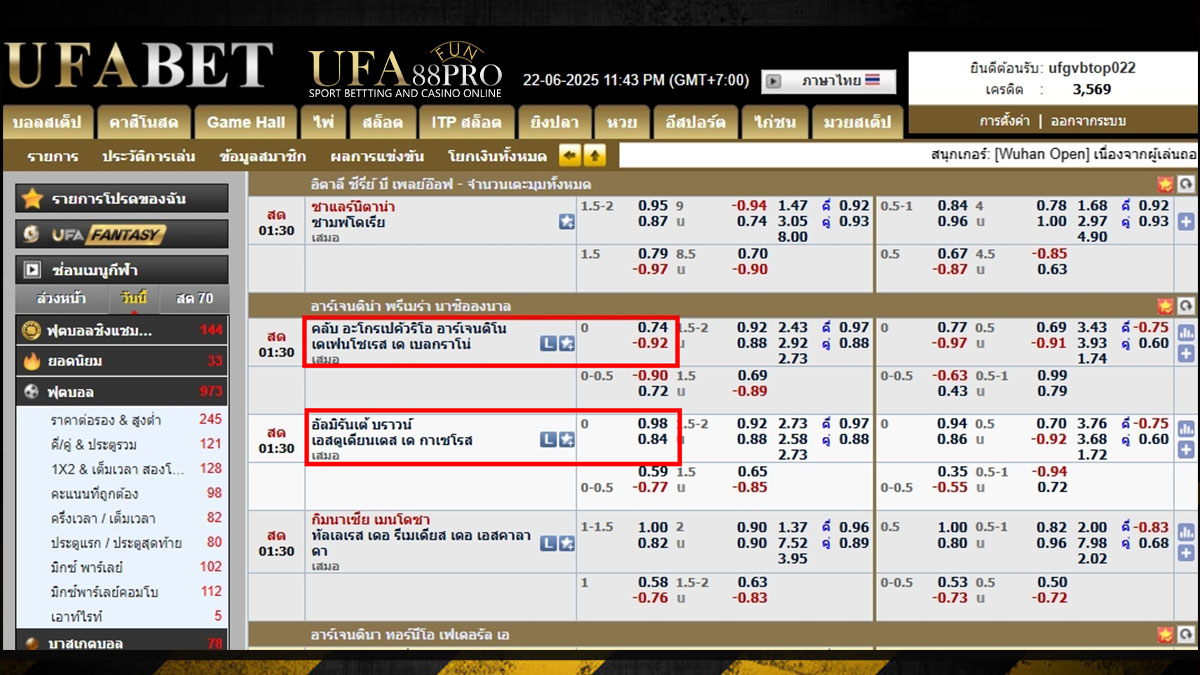Click the play icon next to ภาษาไทย
Screen dimensions: 1200x675
(771, 81)
